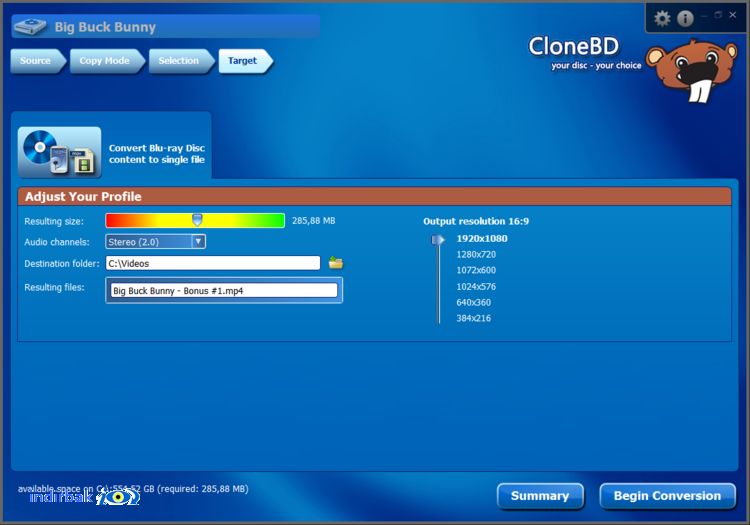750x525 pixels.
Task: Click the Audio channels label
Action: pos(57,242)
